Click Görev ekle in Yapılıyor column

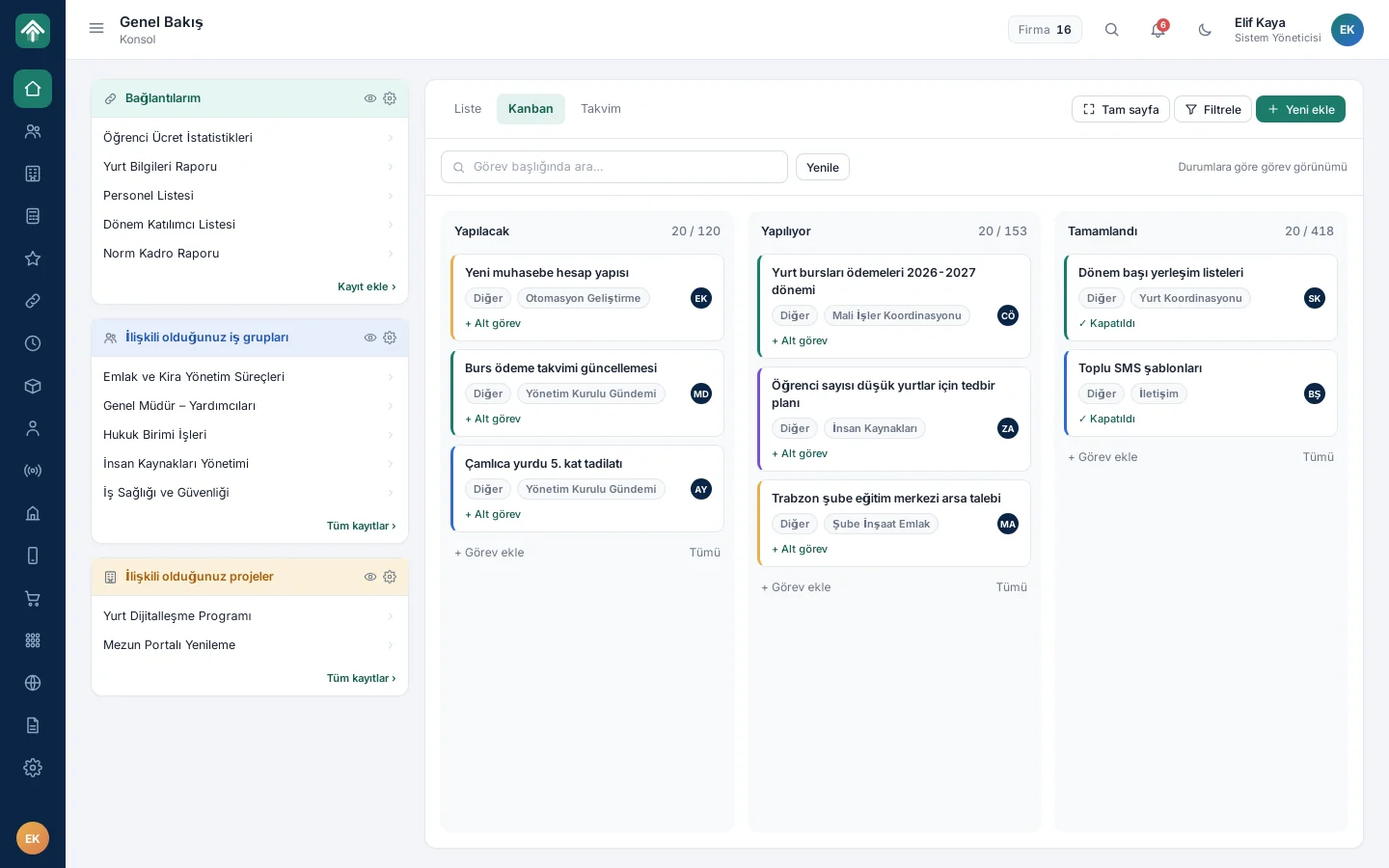pos(796,587)
